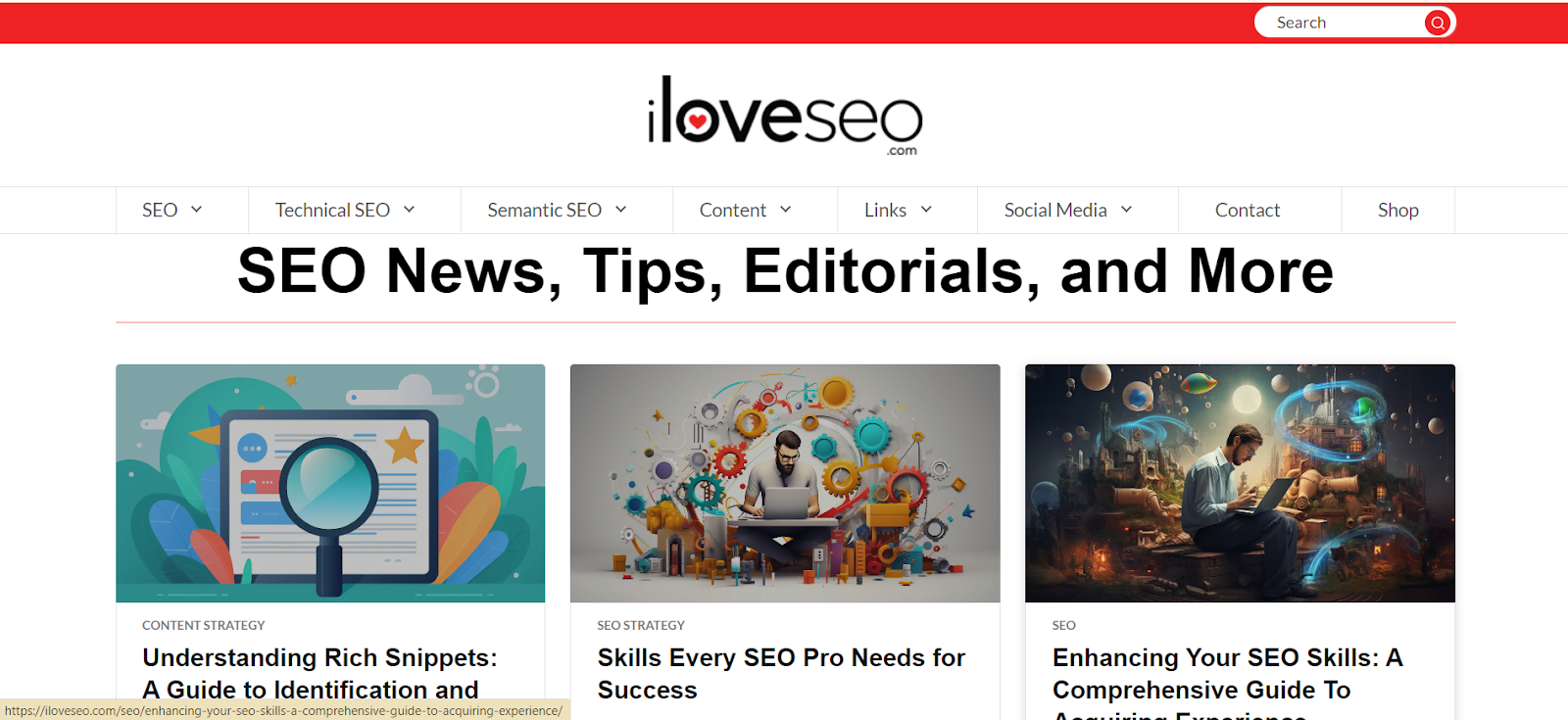Open the SEO menu item
The image size is (1568, 720).
pyautogui.click(x=160, y=211)
